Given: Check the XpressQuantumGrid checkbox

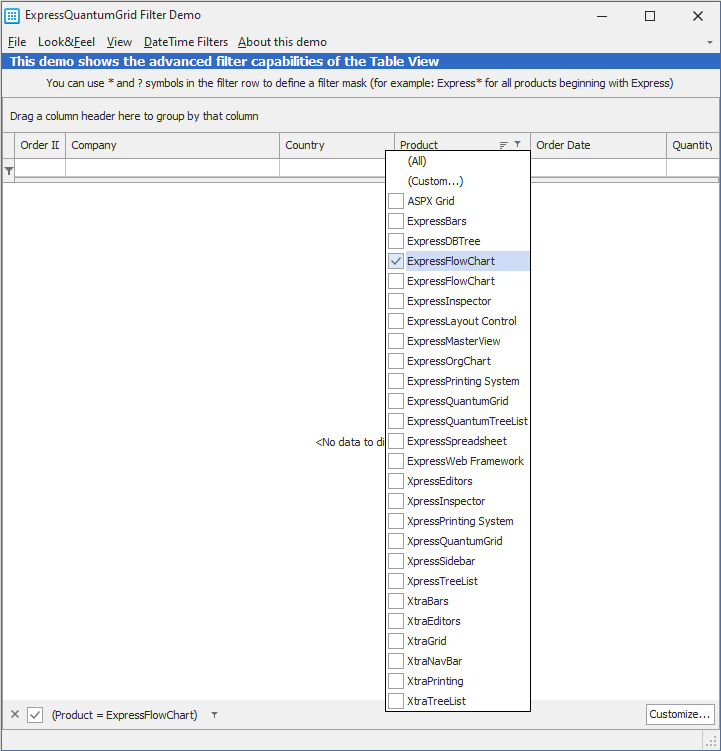Looking at the screenshot, I should pyautogui.click(x=396, y=541).
